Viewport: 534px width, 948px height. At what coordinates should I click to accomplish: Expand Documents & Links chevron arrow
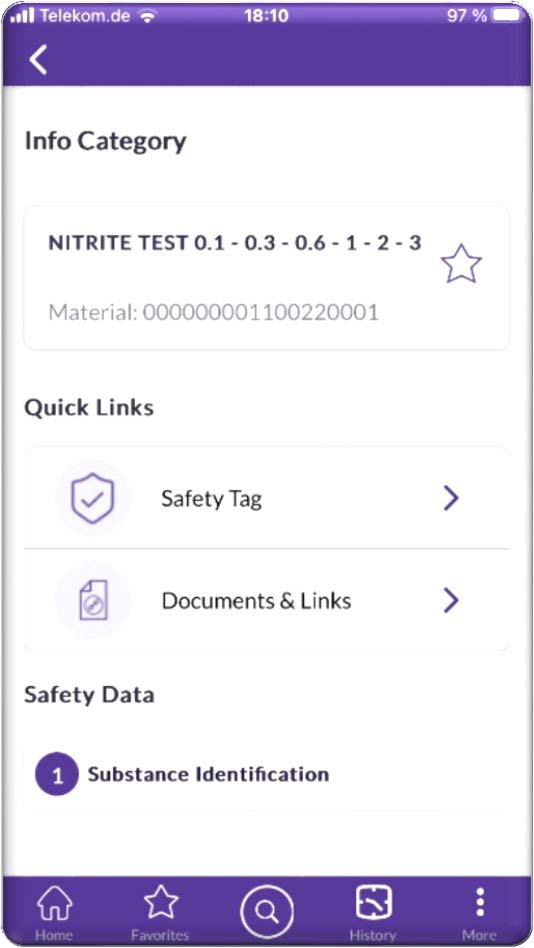pos(451,600)
